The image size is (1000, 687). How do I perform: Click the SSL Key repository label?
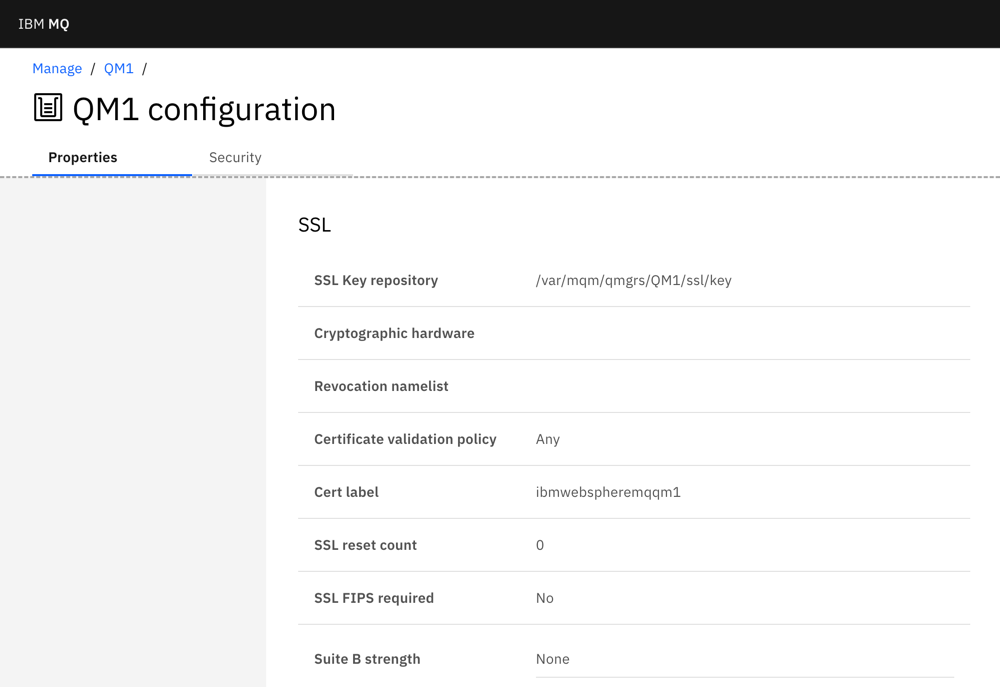coord(376,281)
